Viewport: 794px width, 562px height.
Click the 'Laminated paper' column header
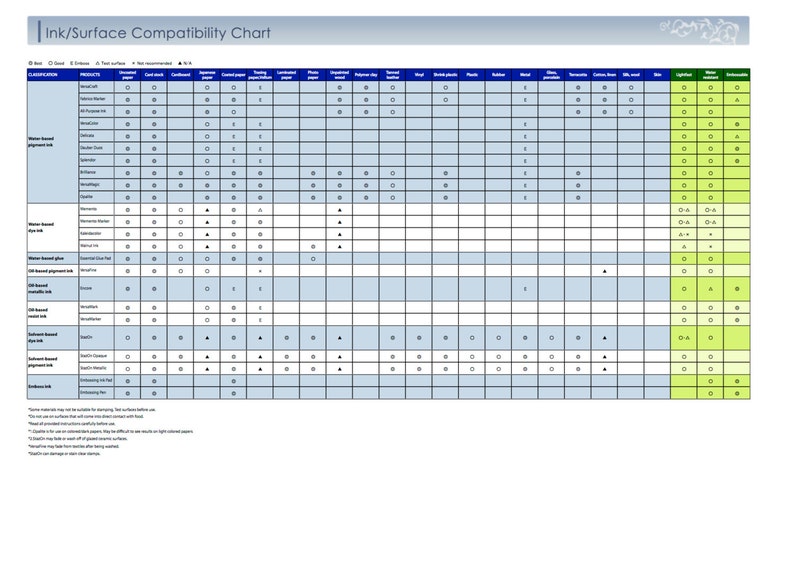click(287, 75)
